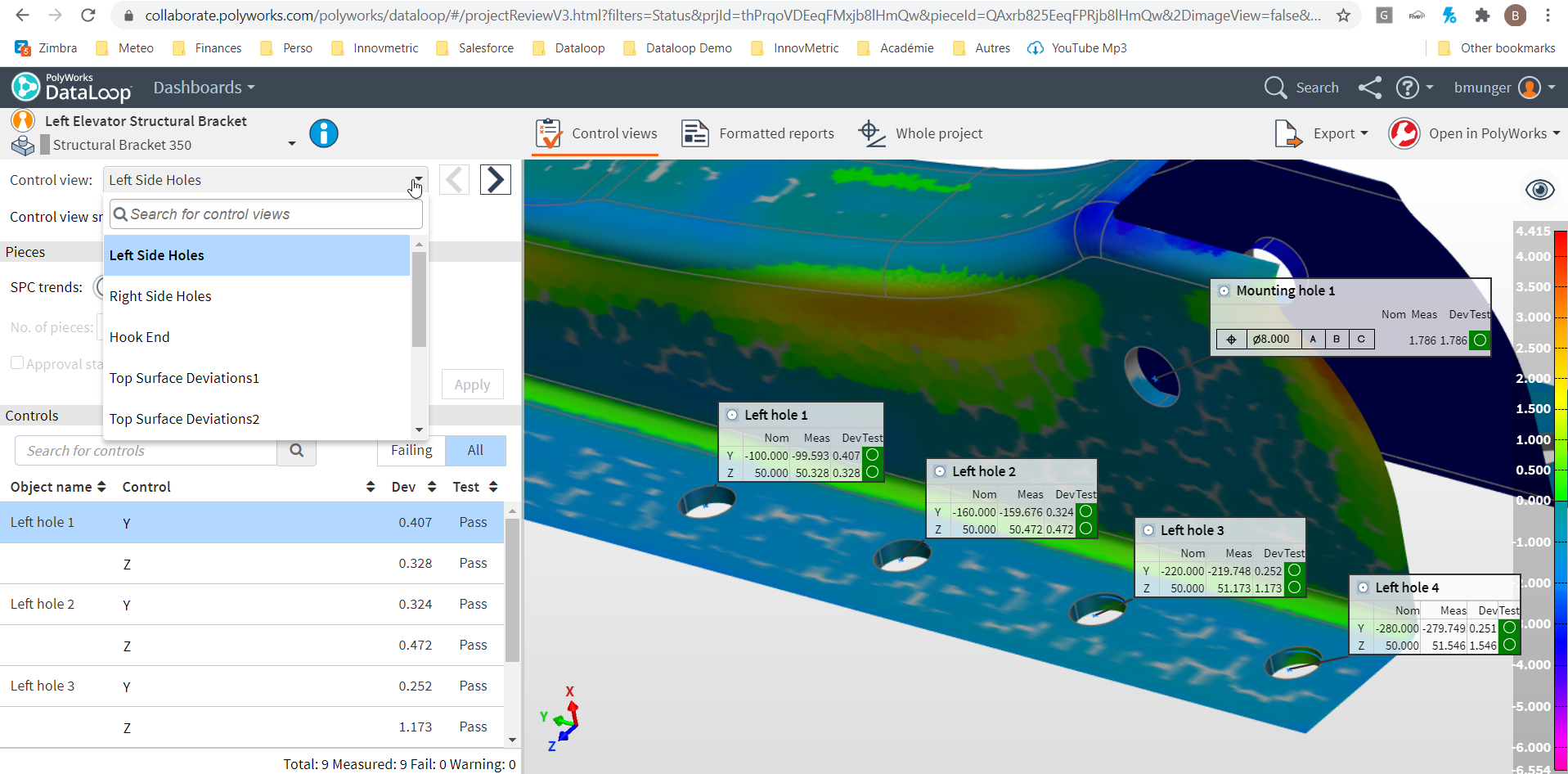Focus the Search for control views field
The image size is (1568, 774).
point(267,214)
